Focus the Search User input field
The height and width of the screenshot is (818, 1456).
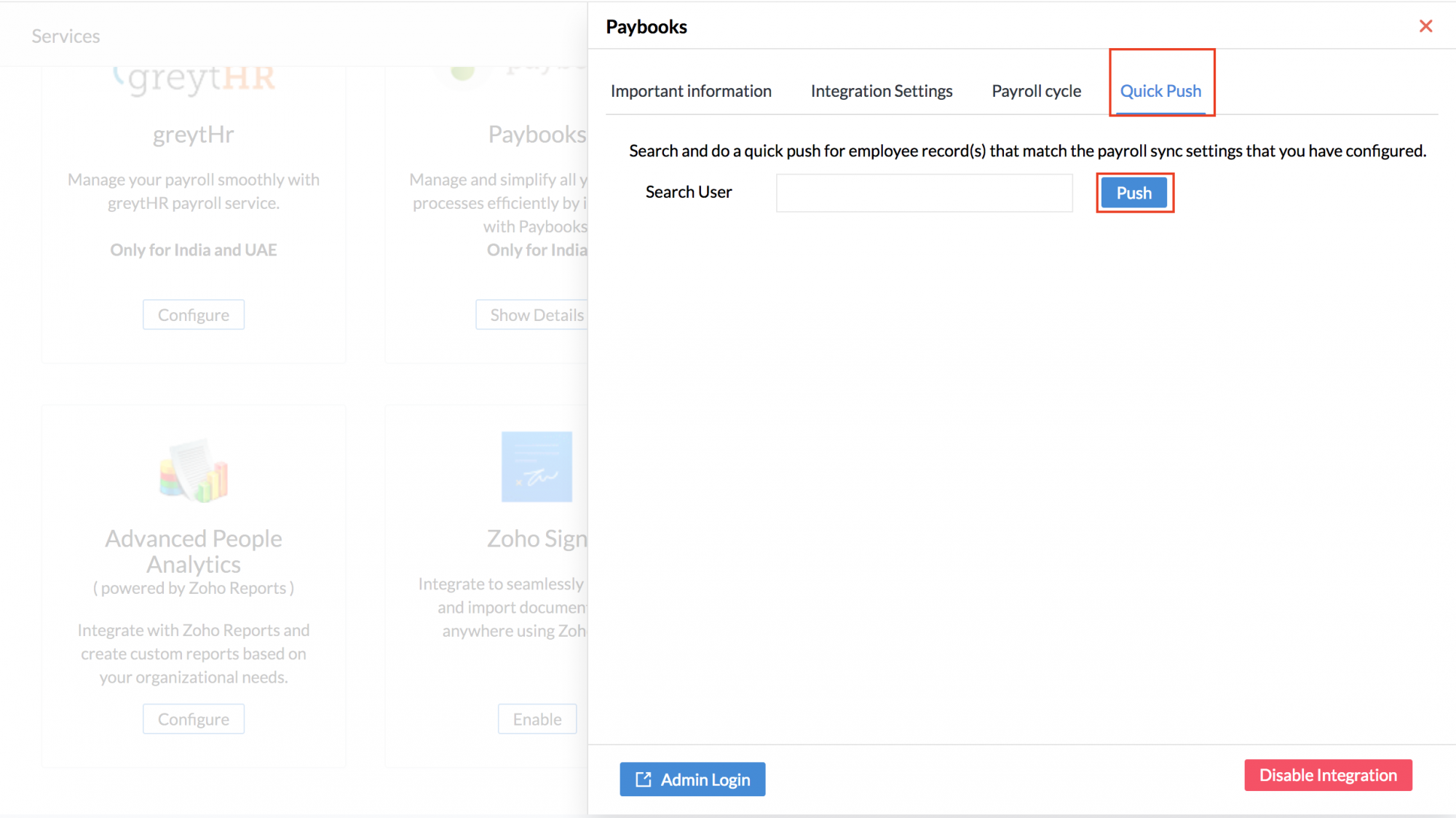(x=924, y=193)
